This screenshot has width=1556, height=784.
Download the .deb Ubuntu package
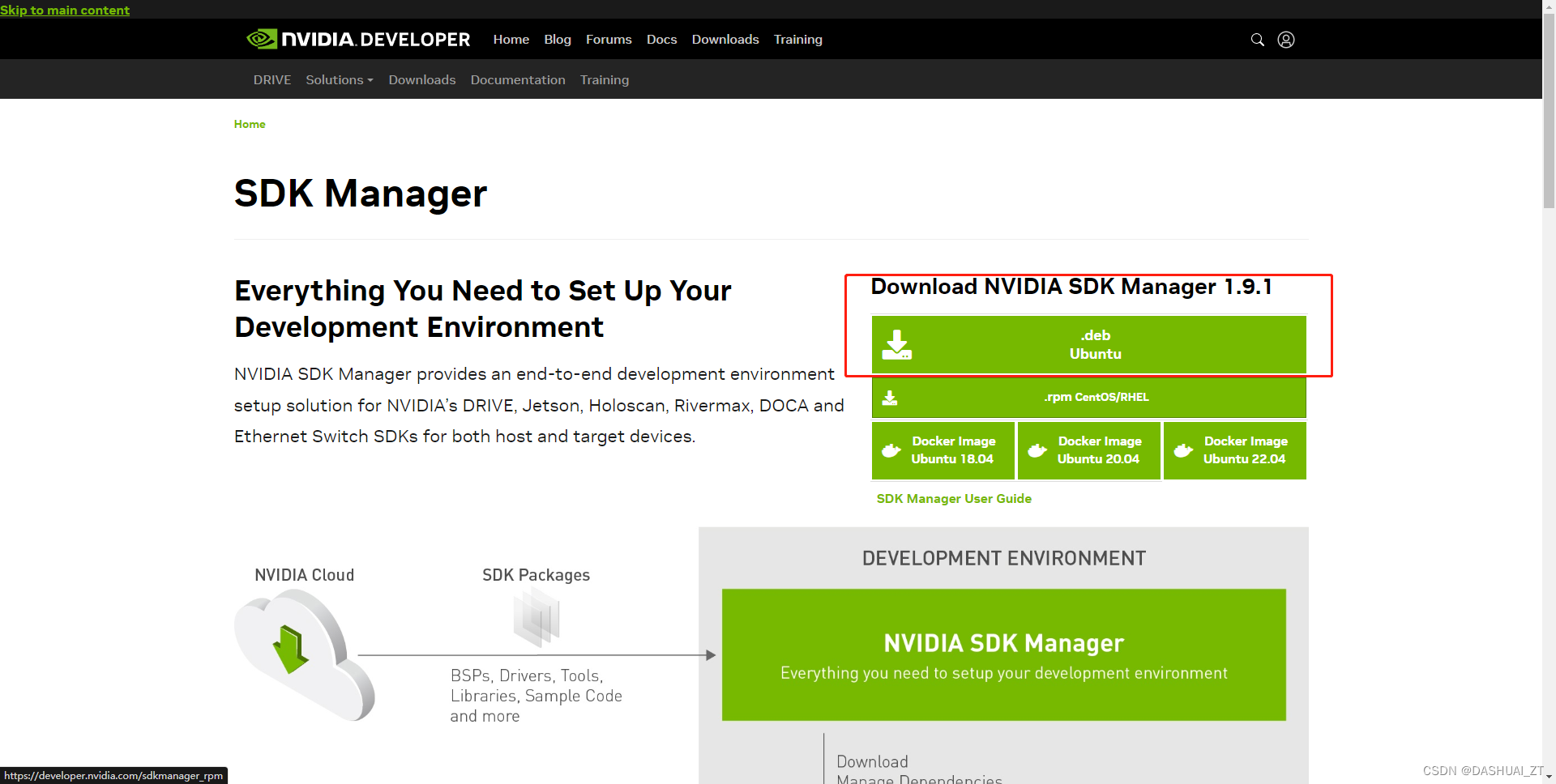click(1088, 344)
